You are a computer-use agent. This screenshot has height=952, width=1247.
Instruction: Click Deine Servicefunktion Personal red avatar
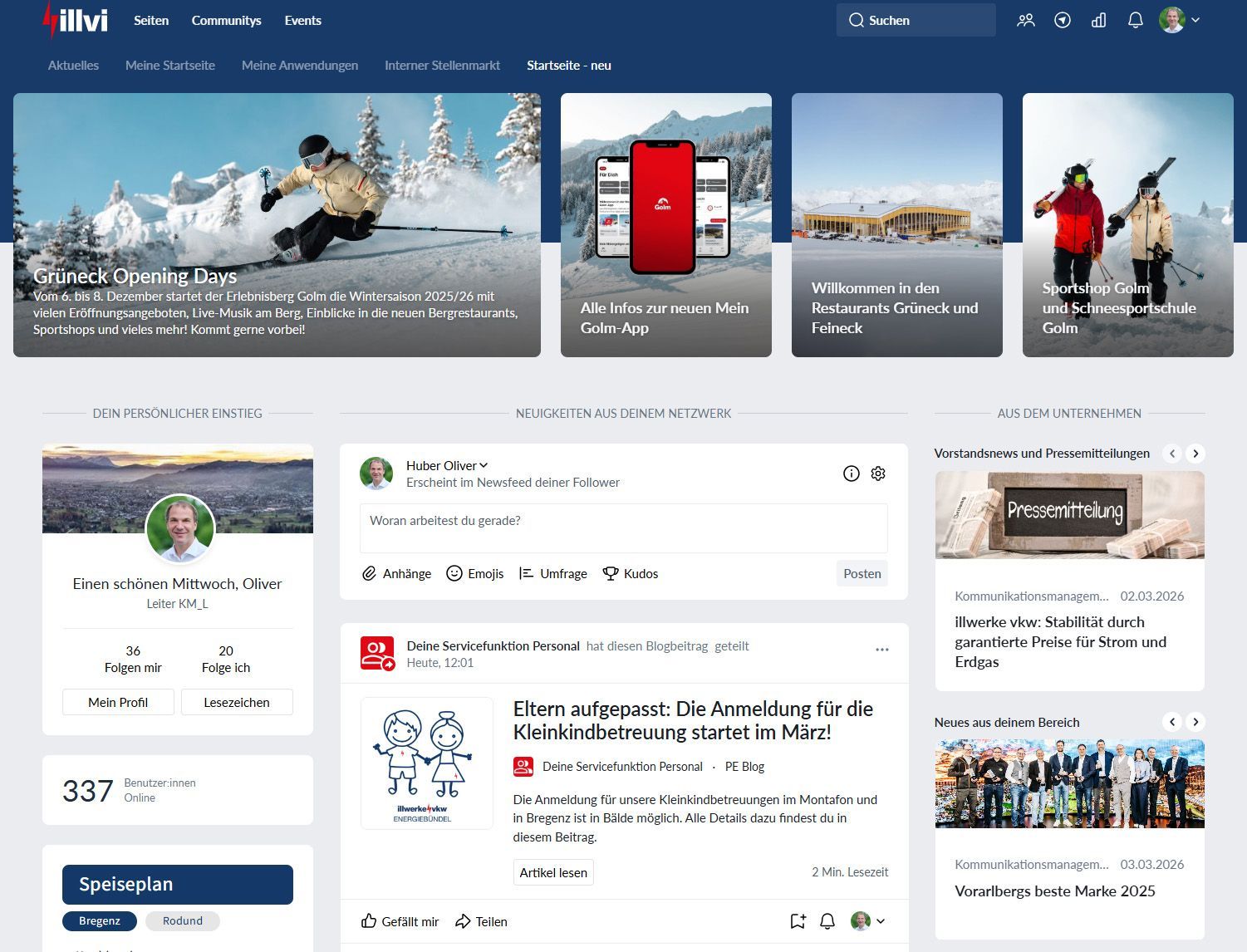click(x=377, y=654)
